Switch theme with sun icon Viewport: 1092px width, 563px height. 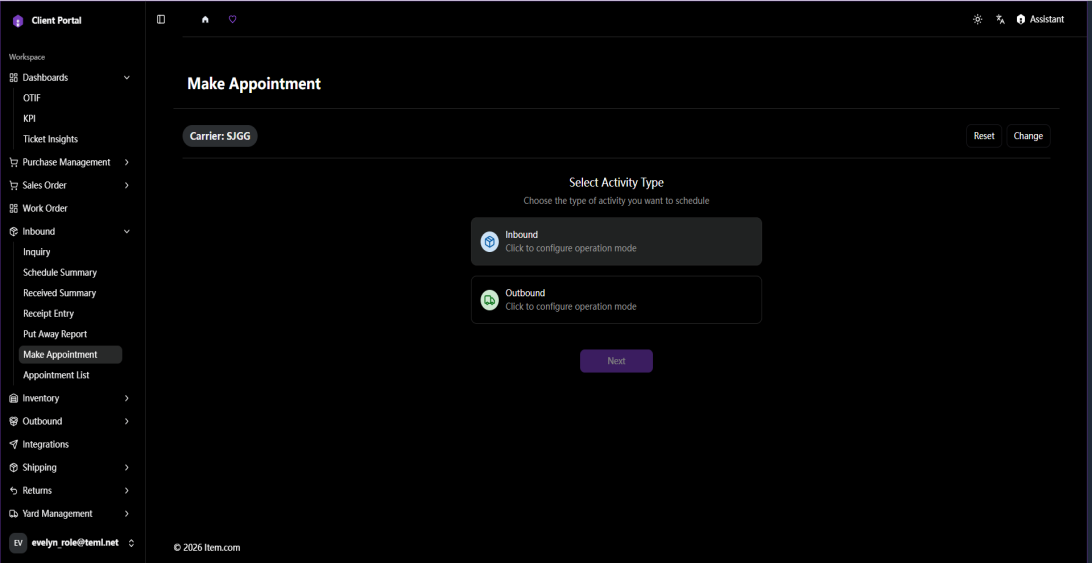click(x=978, y=20)
